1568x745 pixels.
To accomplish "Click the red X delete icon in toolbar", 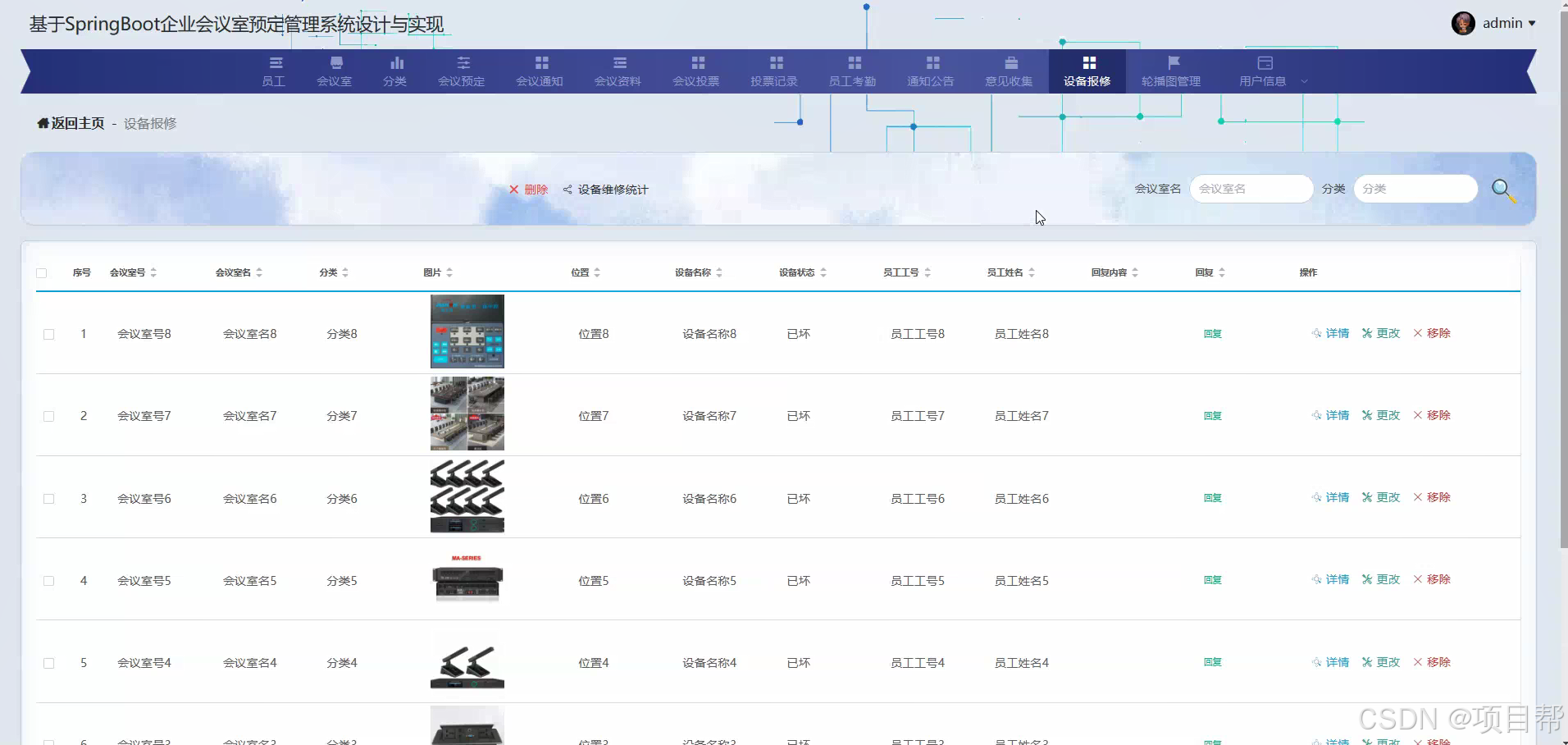I will [x=514, y=190].
